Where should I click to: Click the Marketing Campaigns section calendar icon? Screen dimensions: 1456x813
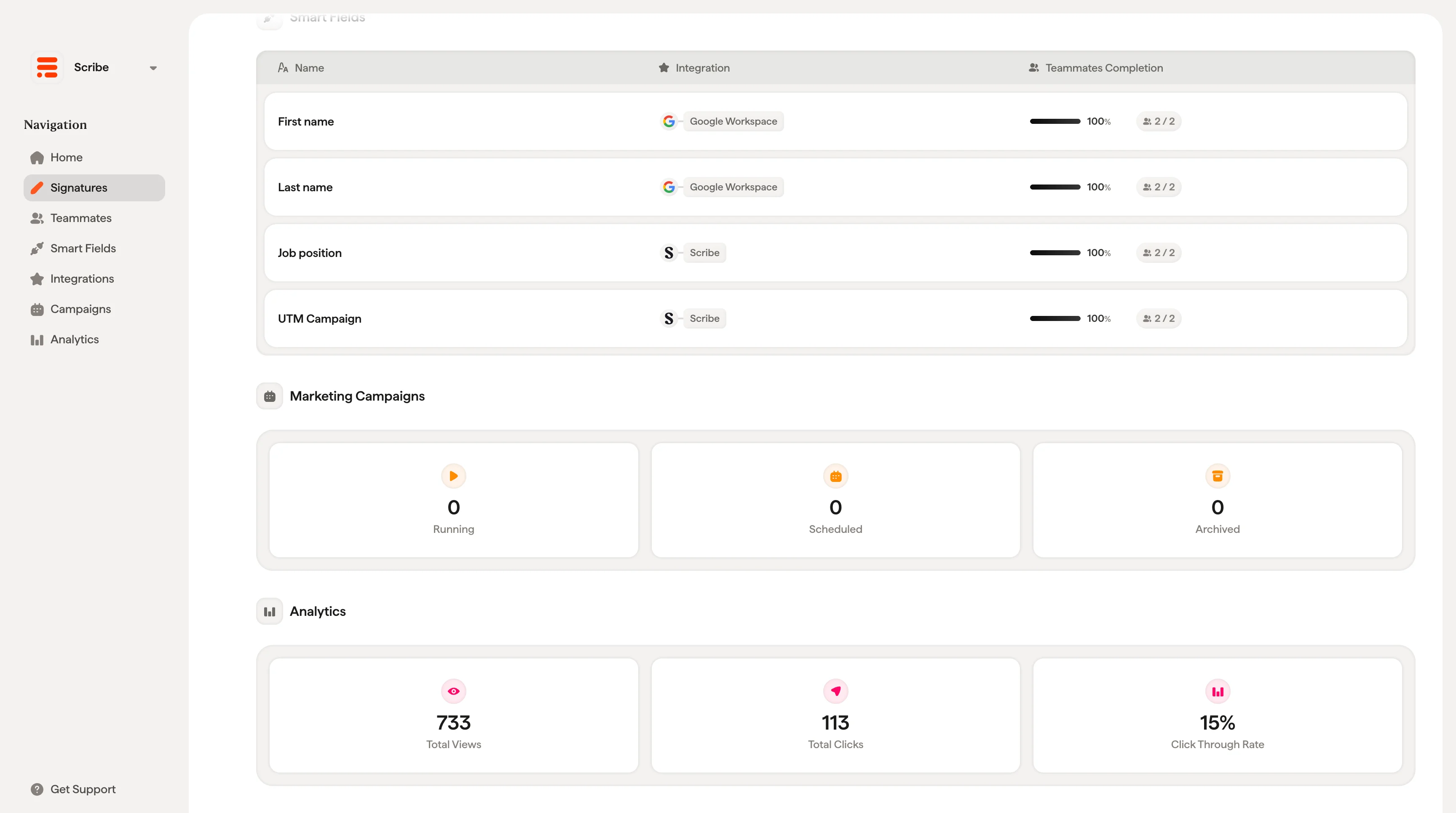tap(270, 397)
